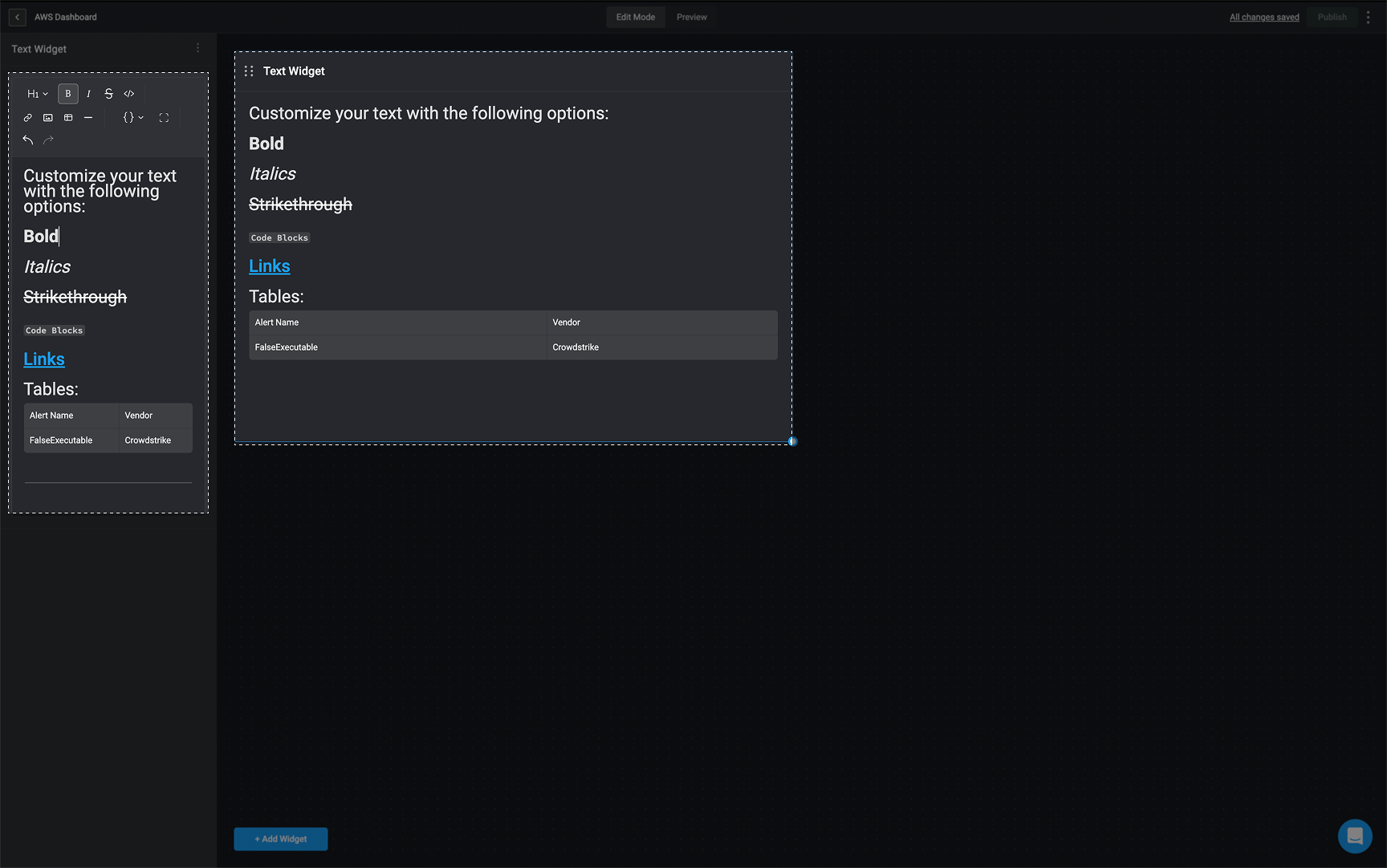Open the kebab menu beside Publish

click(x=1369, y=17)
